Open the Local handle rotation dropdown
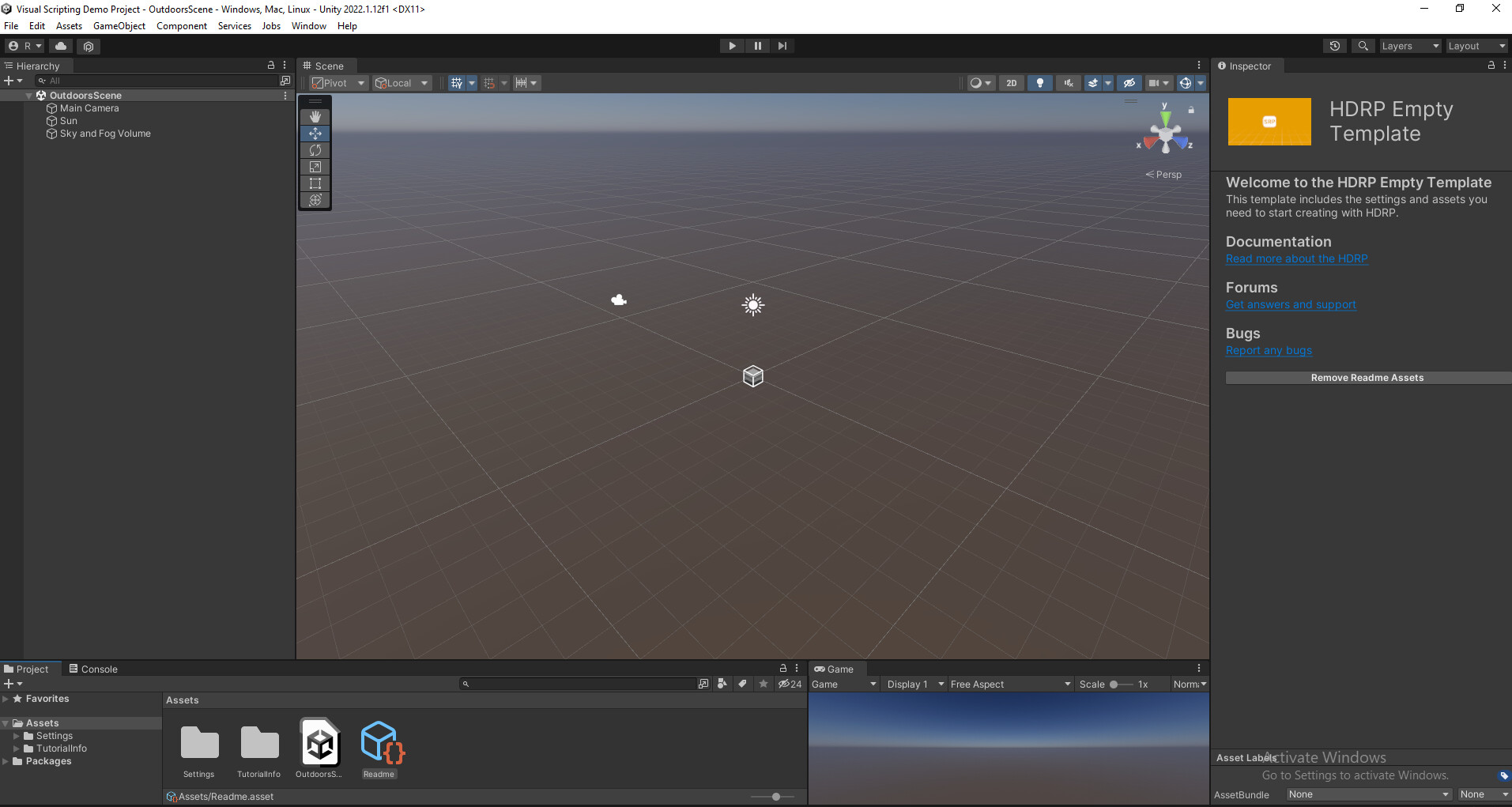Screen dimensions: 1512x807 point(402,83)
